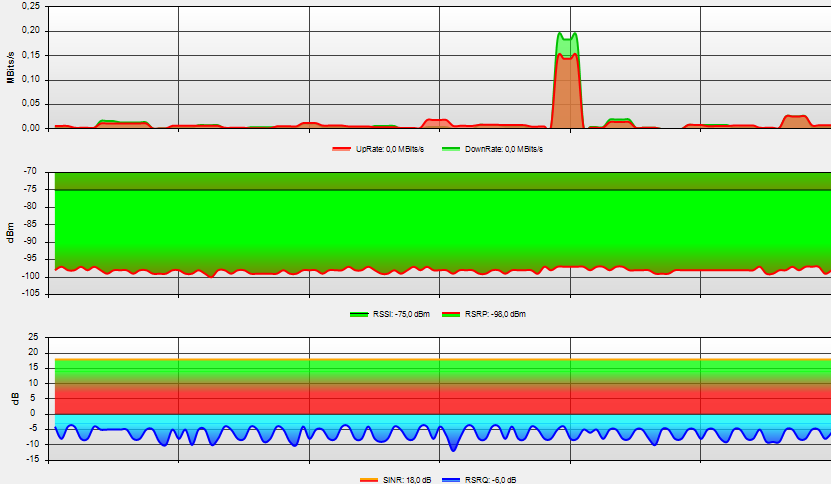
Task: Select the RSRQ -6,0 dB legend label
Action: tap(490, 480)
